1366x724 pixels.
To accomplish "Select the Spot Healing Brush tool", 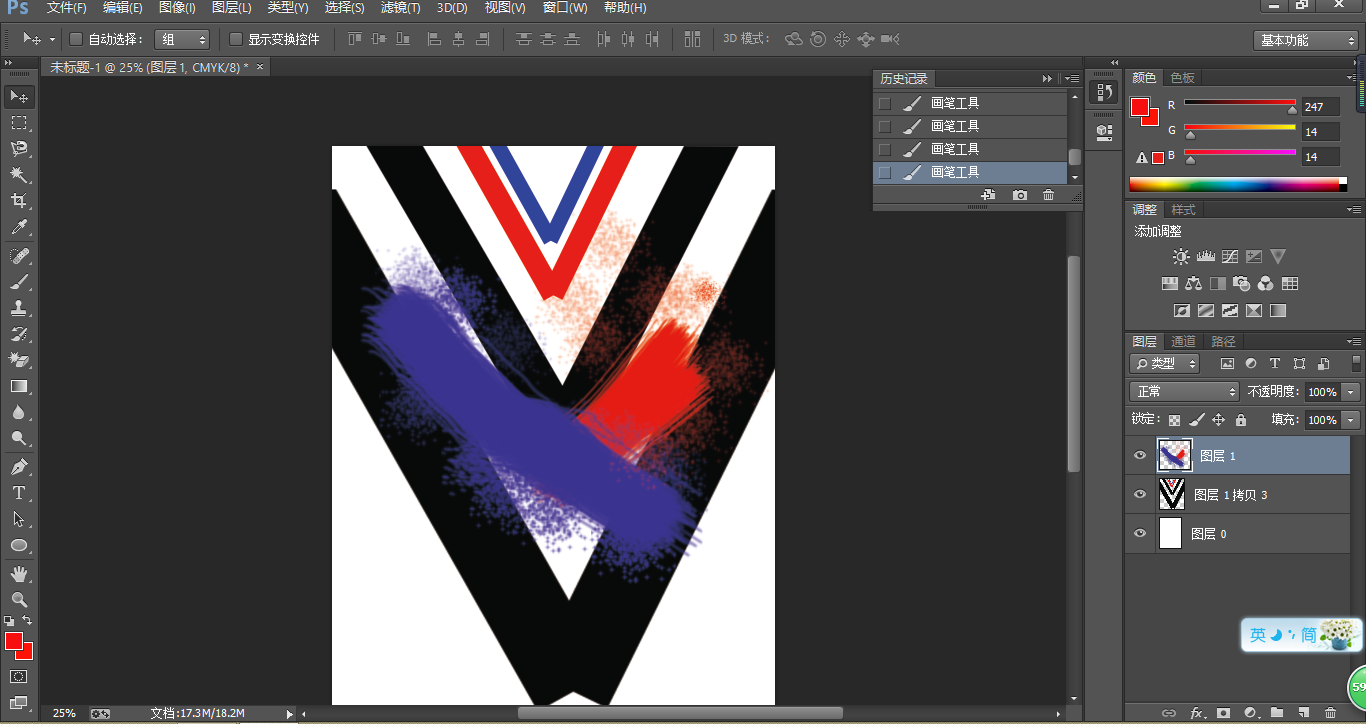I will point(19,256).
